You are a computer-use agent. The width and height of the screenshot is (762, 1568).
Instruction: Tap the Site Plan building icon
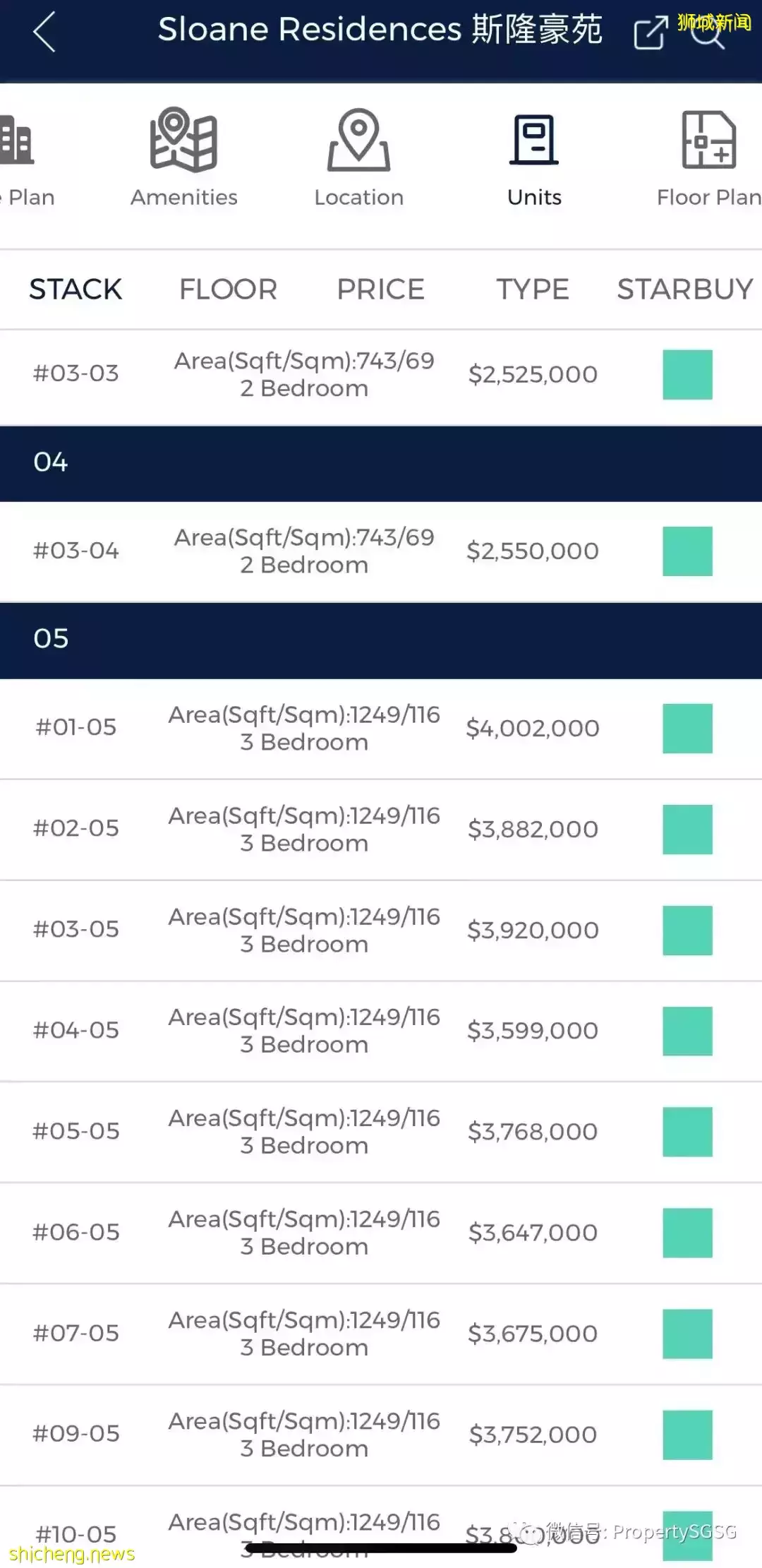pyautogui.click(x=17, y=140)
